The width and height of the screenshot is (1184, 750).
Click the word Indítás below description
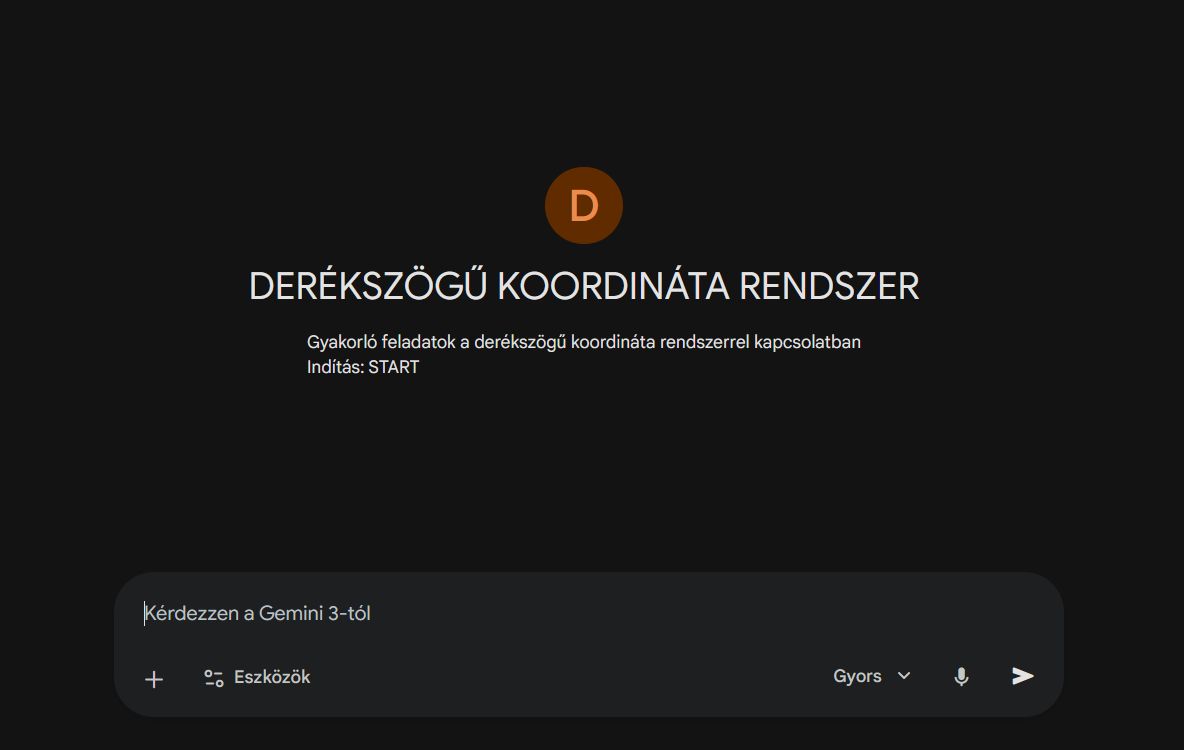(x=335, y=367)
